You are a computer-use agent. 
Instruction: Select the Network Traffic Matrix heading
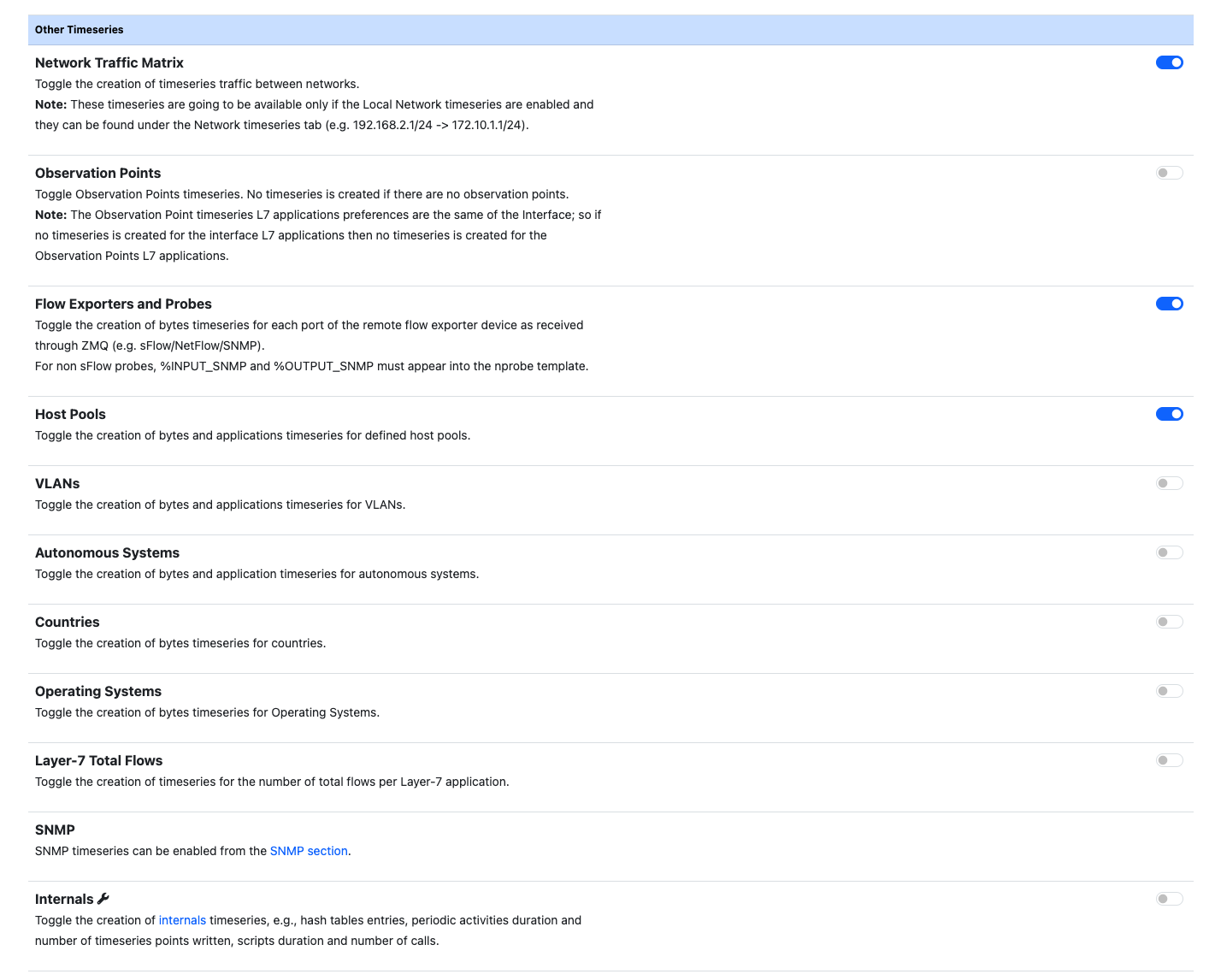(x=109, y=63)
